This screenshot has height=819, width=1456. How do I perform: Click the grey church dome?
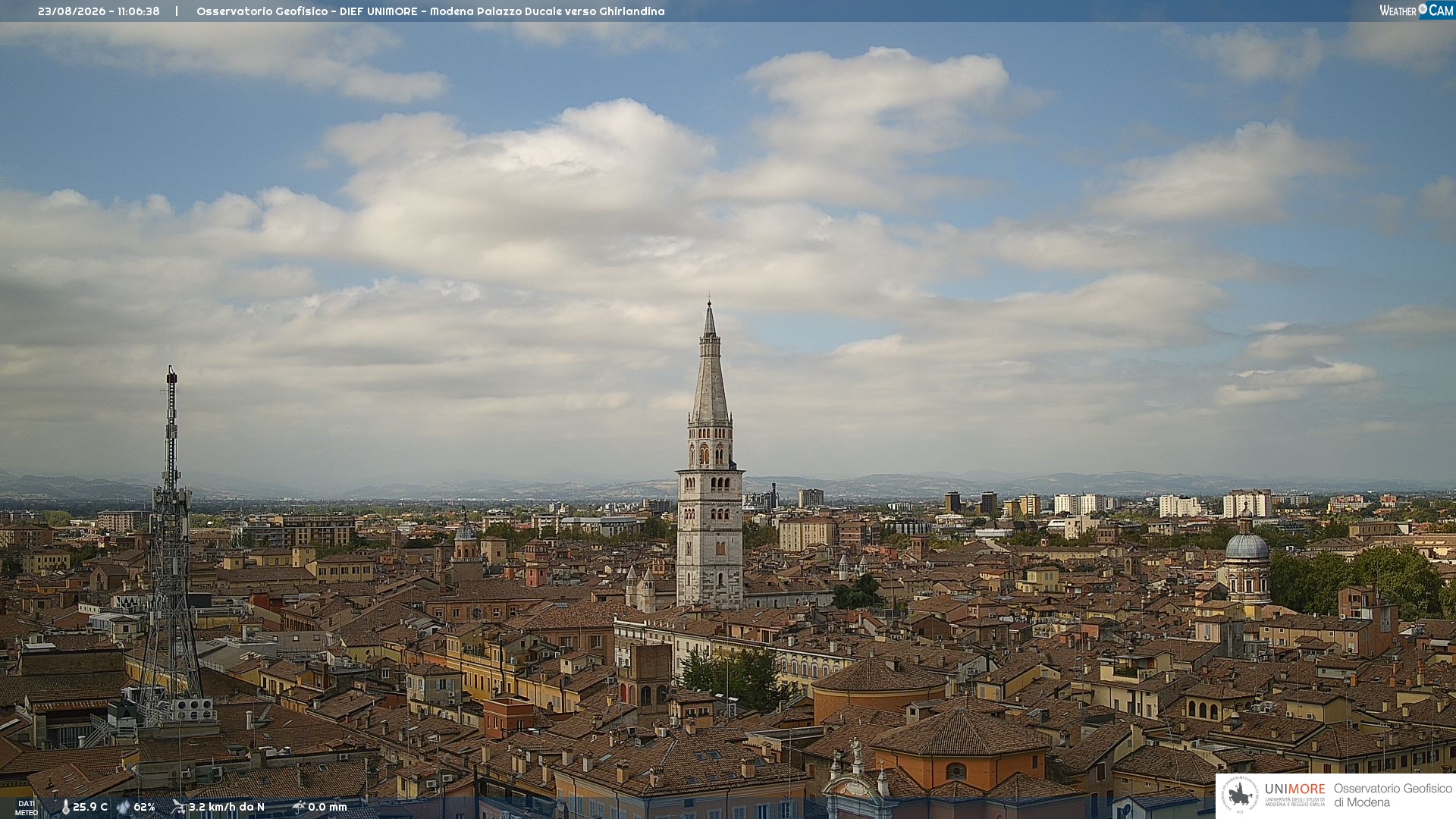pyautogui.click(x=1247, y=546)
